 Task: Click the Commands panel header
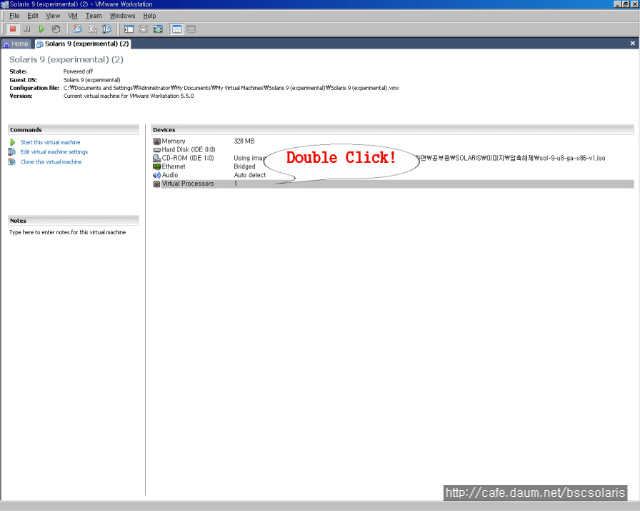tap(73, 130)
